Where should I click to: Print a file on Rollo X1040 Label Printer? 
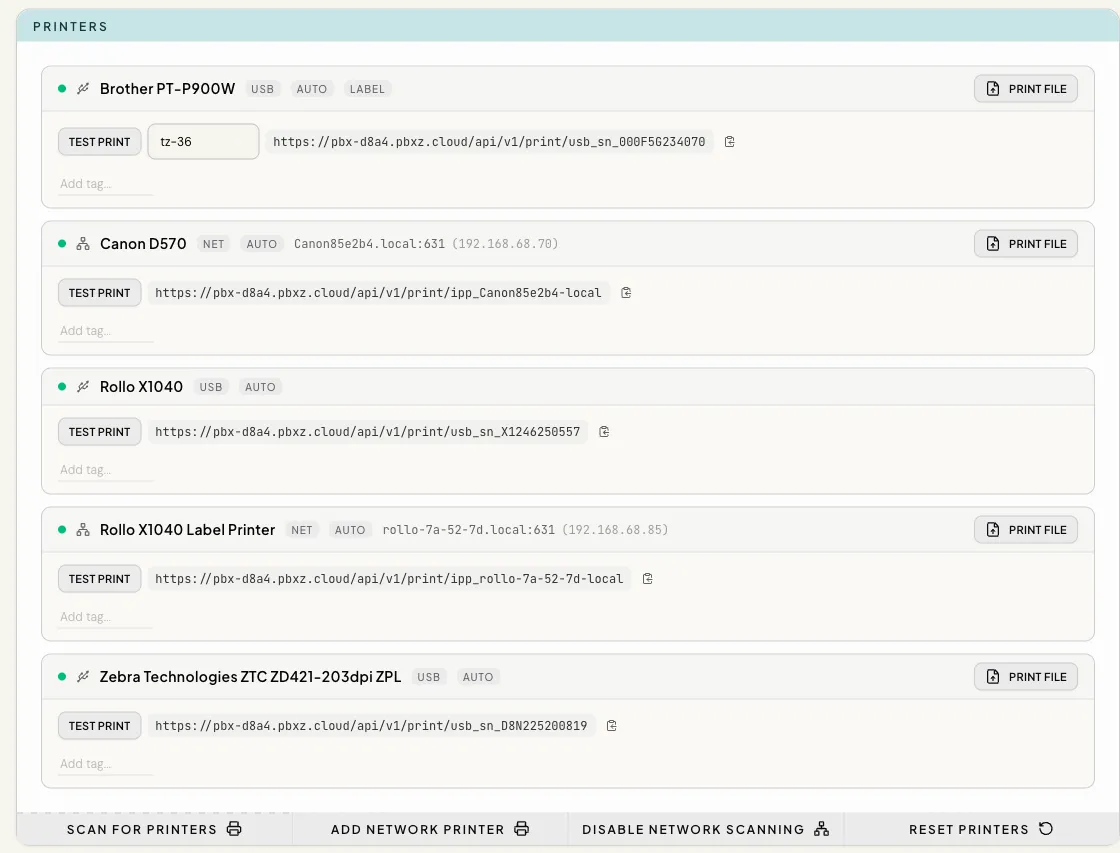point(1026,529)
